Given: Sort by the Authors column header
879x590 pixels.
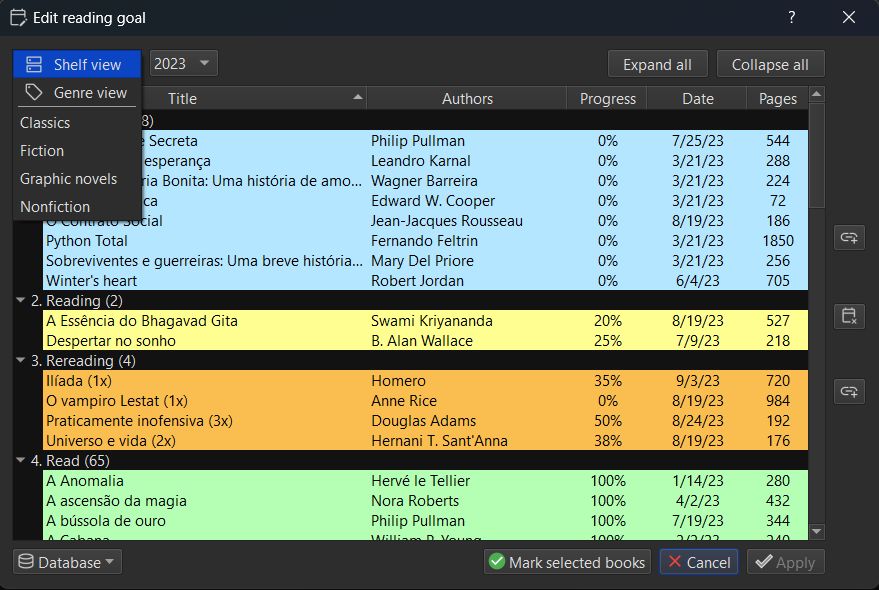Looking at the screenshot, I should click(x=467, y=99).
